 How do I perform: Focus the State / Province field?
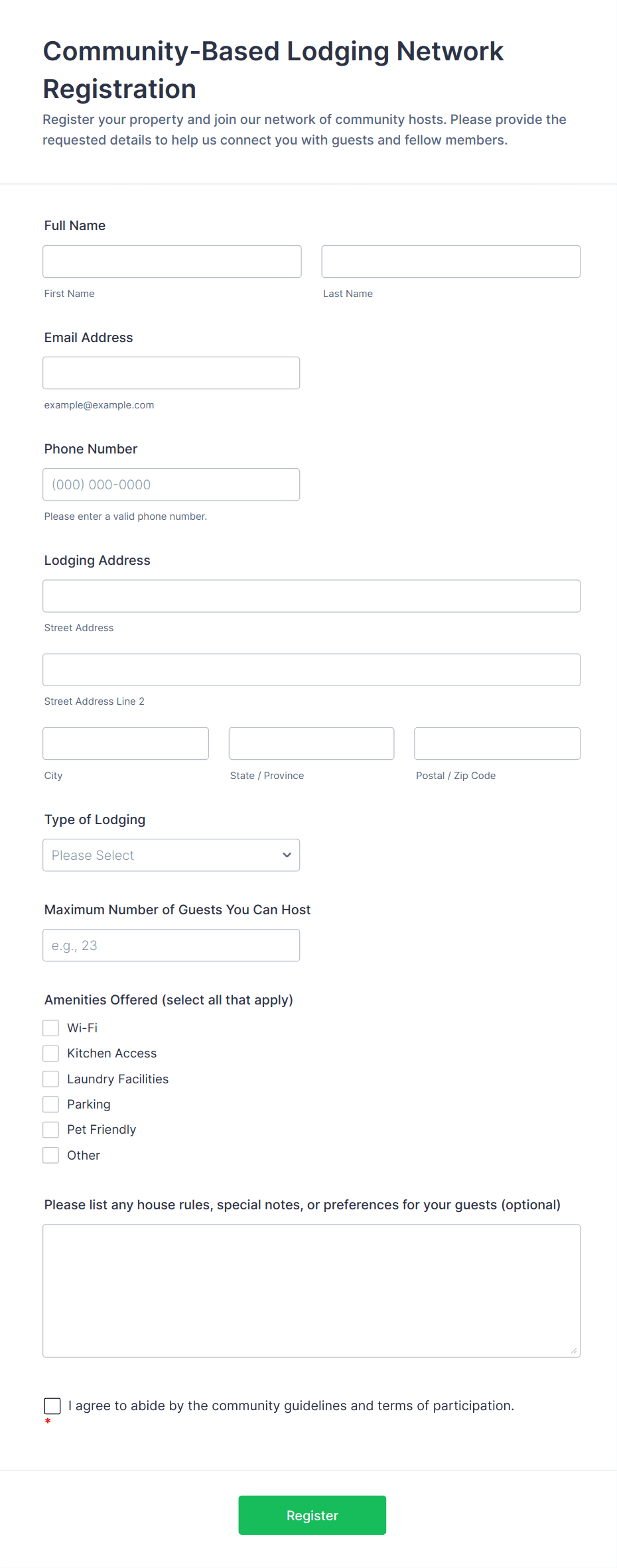pyautogui.click(x=311, y=743)
